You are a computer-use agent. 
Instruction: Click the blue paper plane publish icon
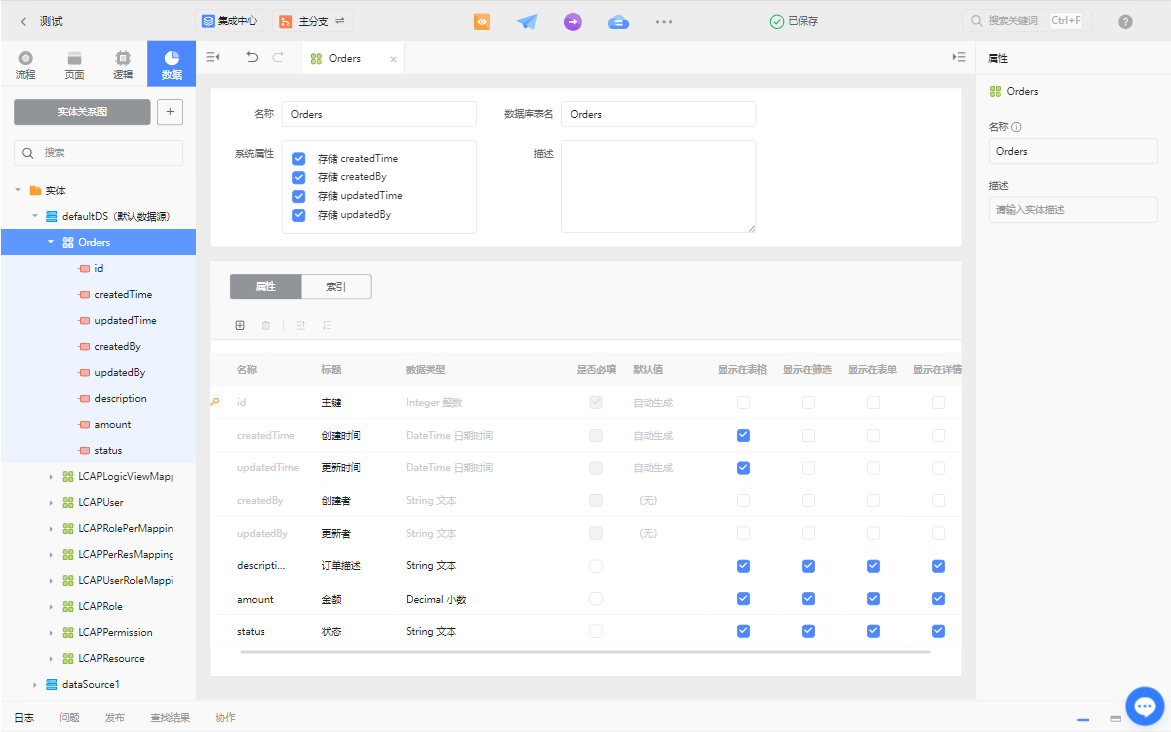[x=527, y=22]
